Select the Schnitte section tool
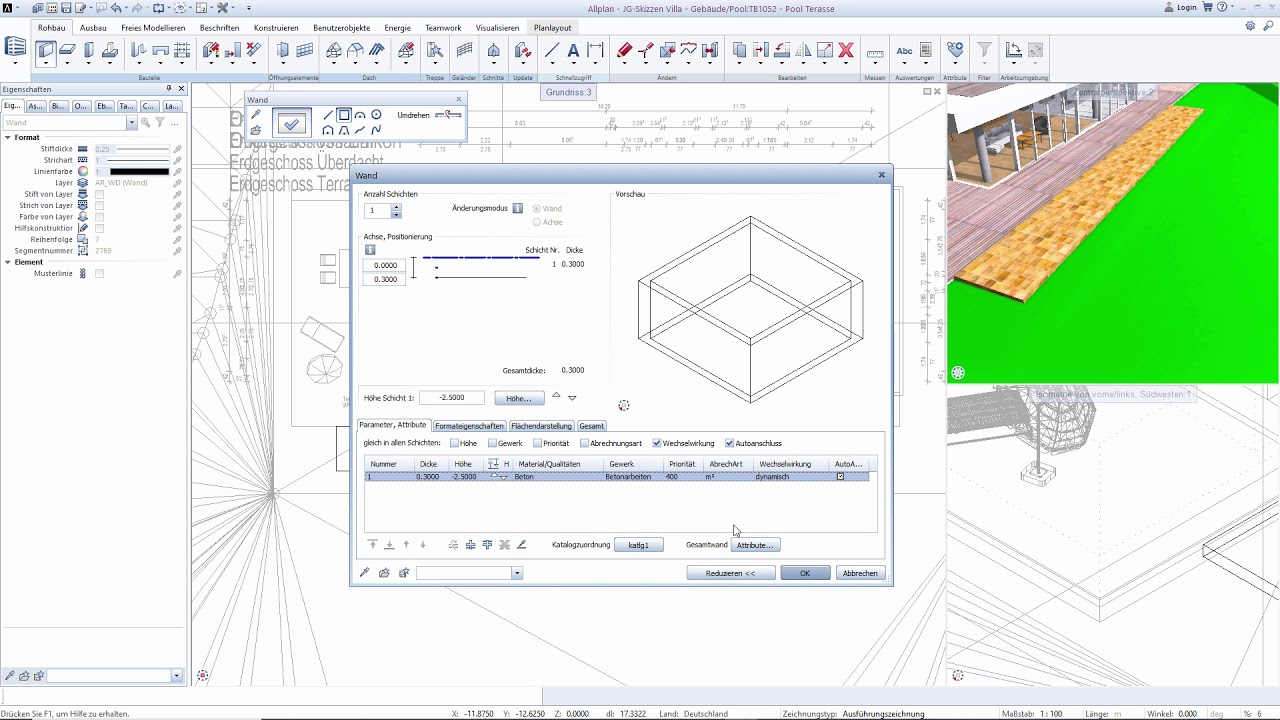Viewport: 1280px width, 720px height. 494,50
